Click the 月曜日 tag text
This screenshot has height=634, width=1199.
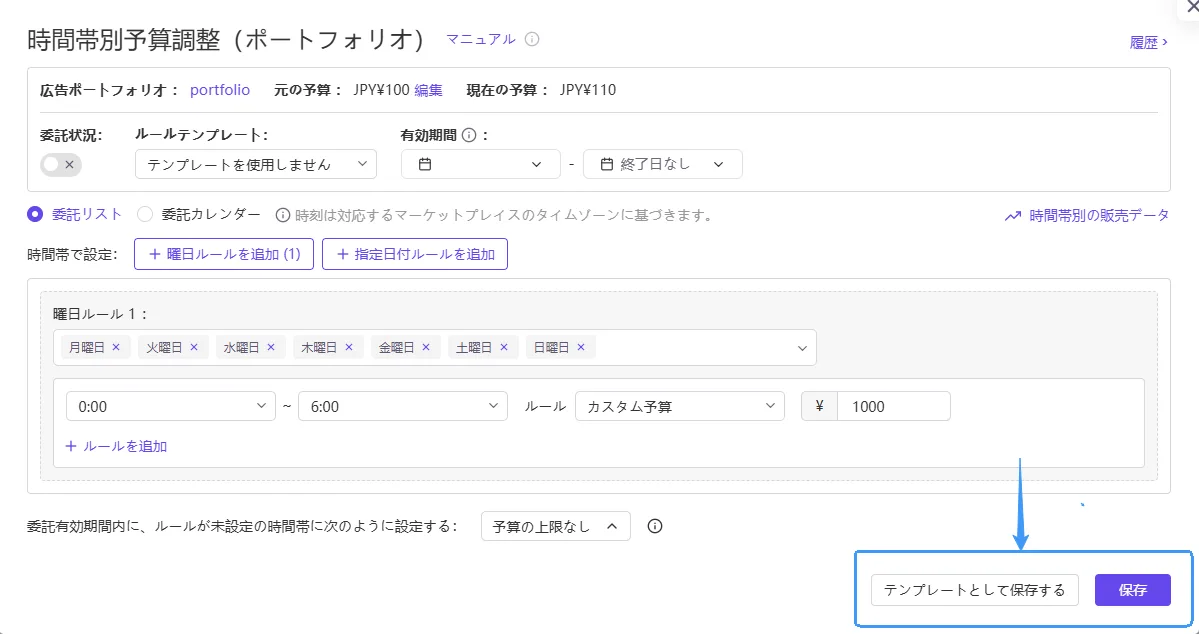(86, 347)
